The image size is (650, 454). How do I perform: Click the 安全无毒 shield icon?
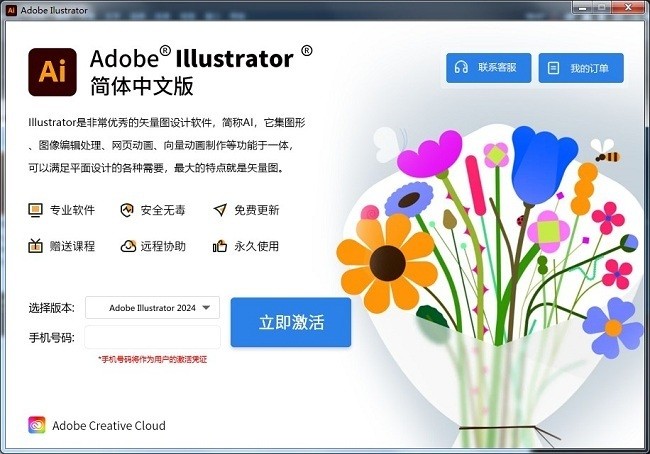[127, 210]
